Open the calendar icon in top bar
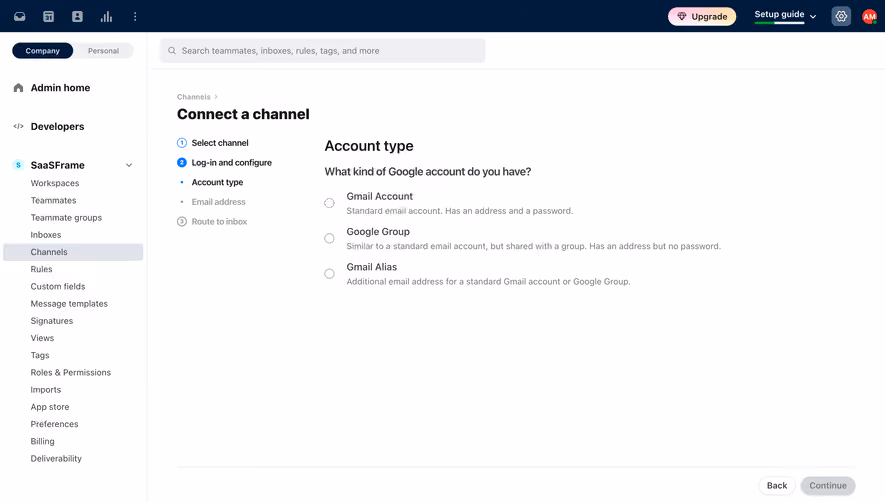The height and width of the screenshot is (502, 885). click(49, 16)
